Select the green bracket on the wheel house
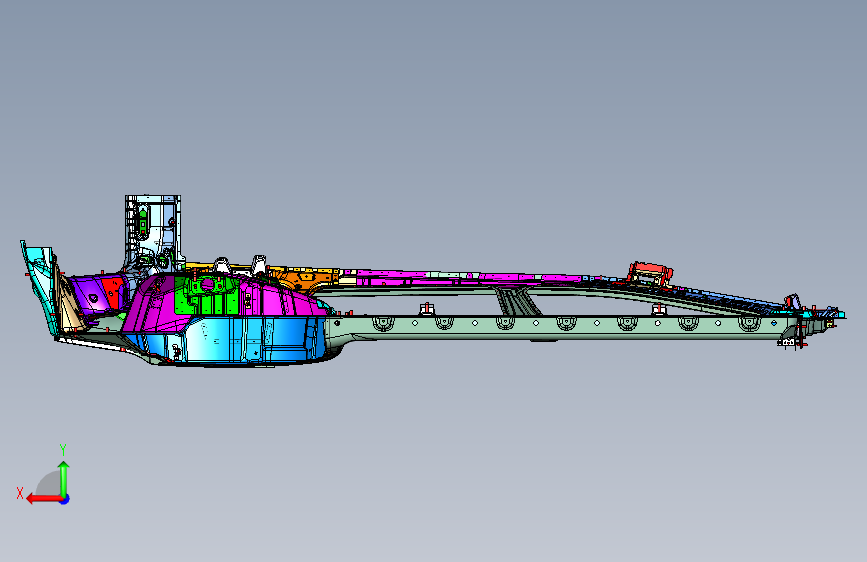This screenshot has width=867, height=562. (x=206, y=296)
